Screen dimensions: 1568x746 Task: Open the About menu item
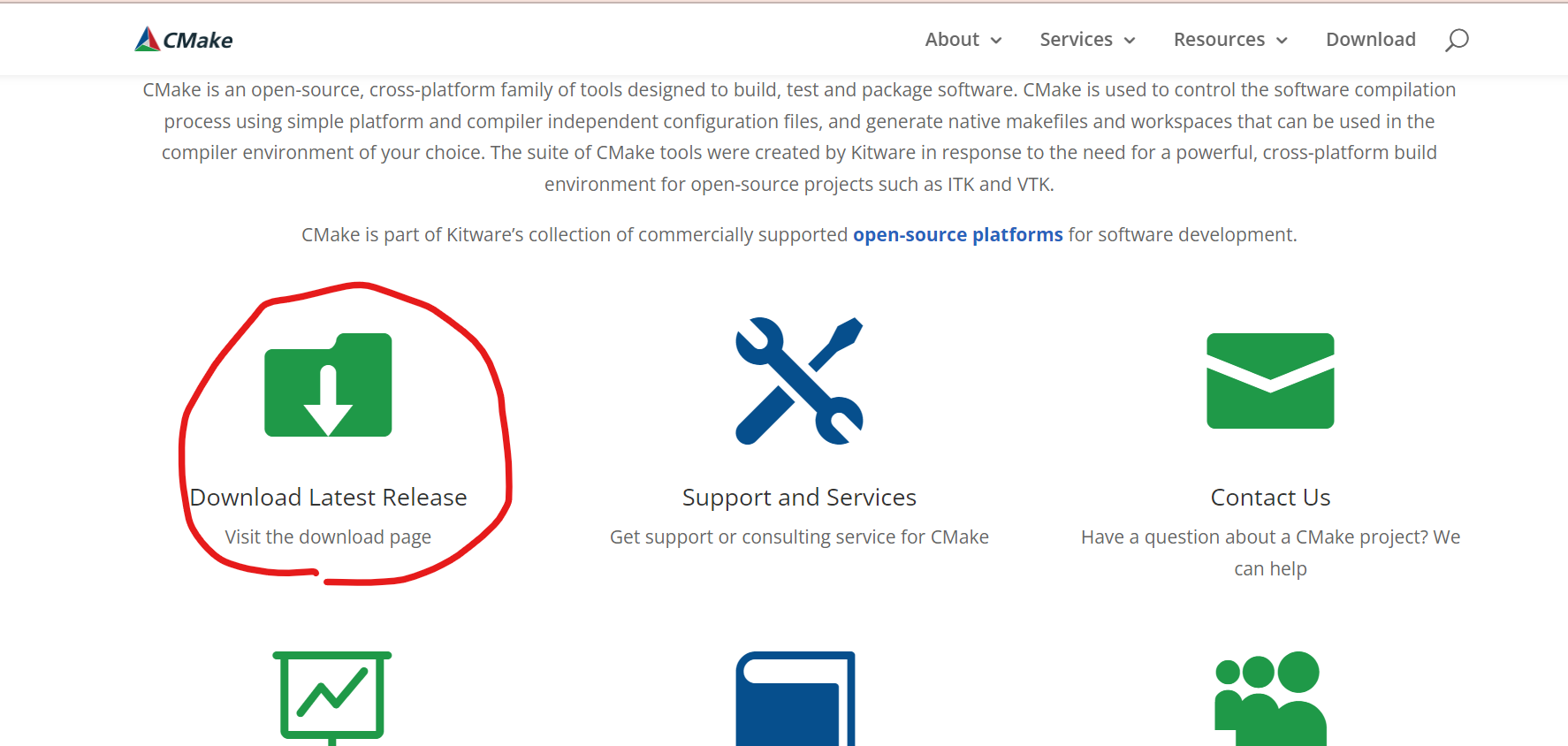coord(952,40)
